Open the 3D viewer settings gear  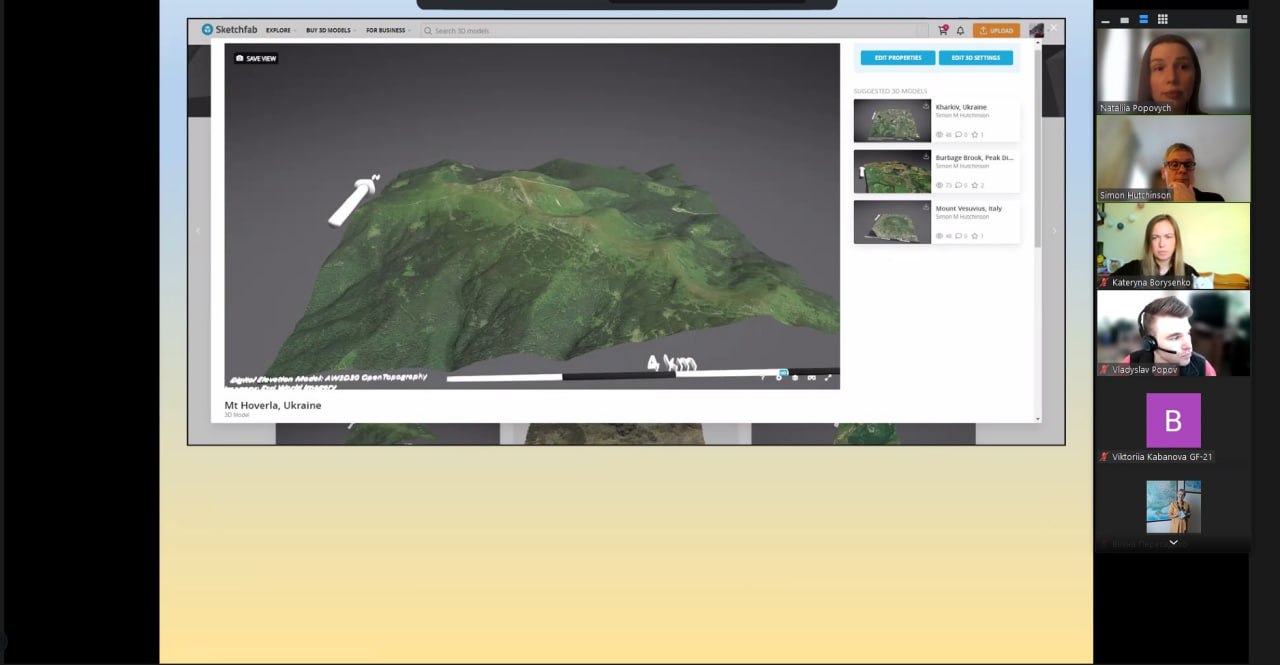pyautogui.click(x=779, y=377)
